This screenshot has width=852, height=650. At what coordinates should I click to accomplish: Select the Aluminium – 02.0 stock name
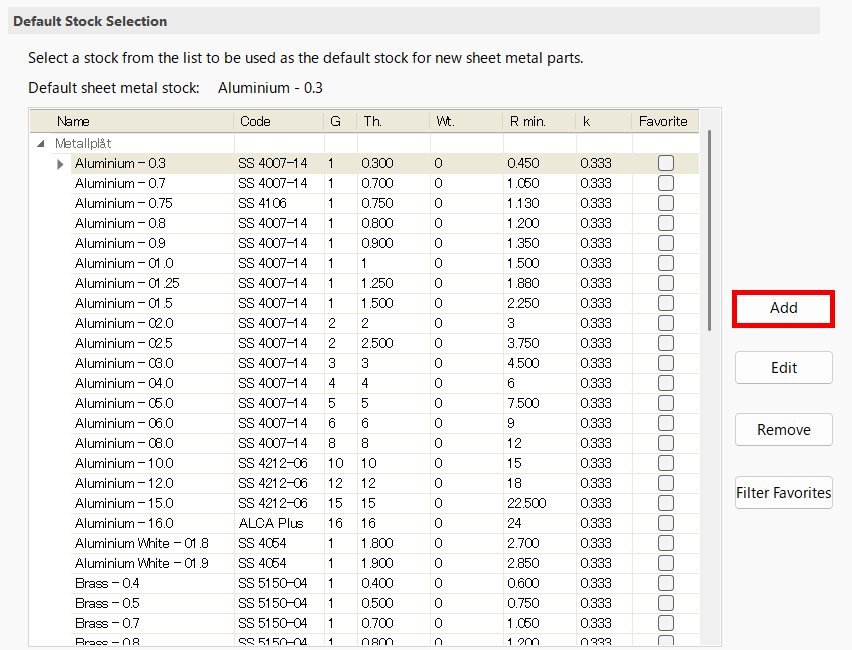124,323
